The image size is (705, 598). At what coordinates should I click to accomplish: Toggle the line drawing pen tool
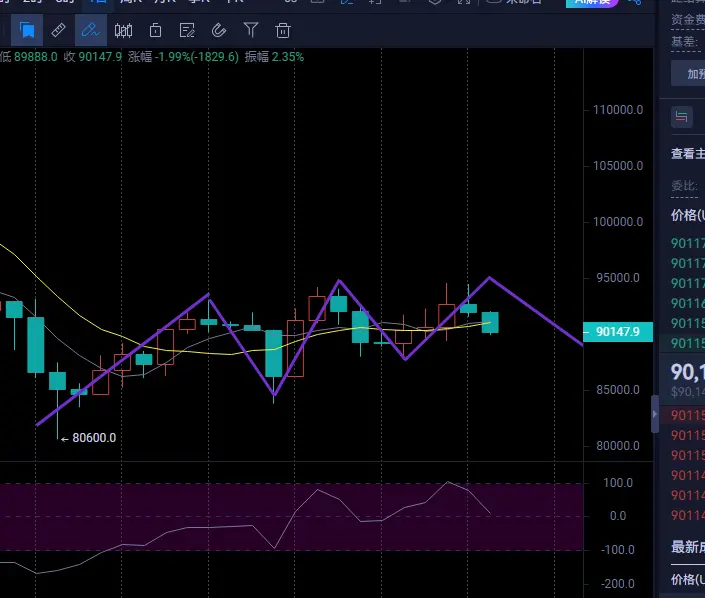pyautogui.click(x=91, y=30)
